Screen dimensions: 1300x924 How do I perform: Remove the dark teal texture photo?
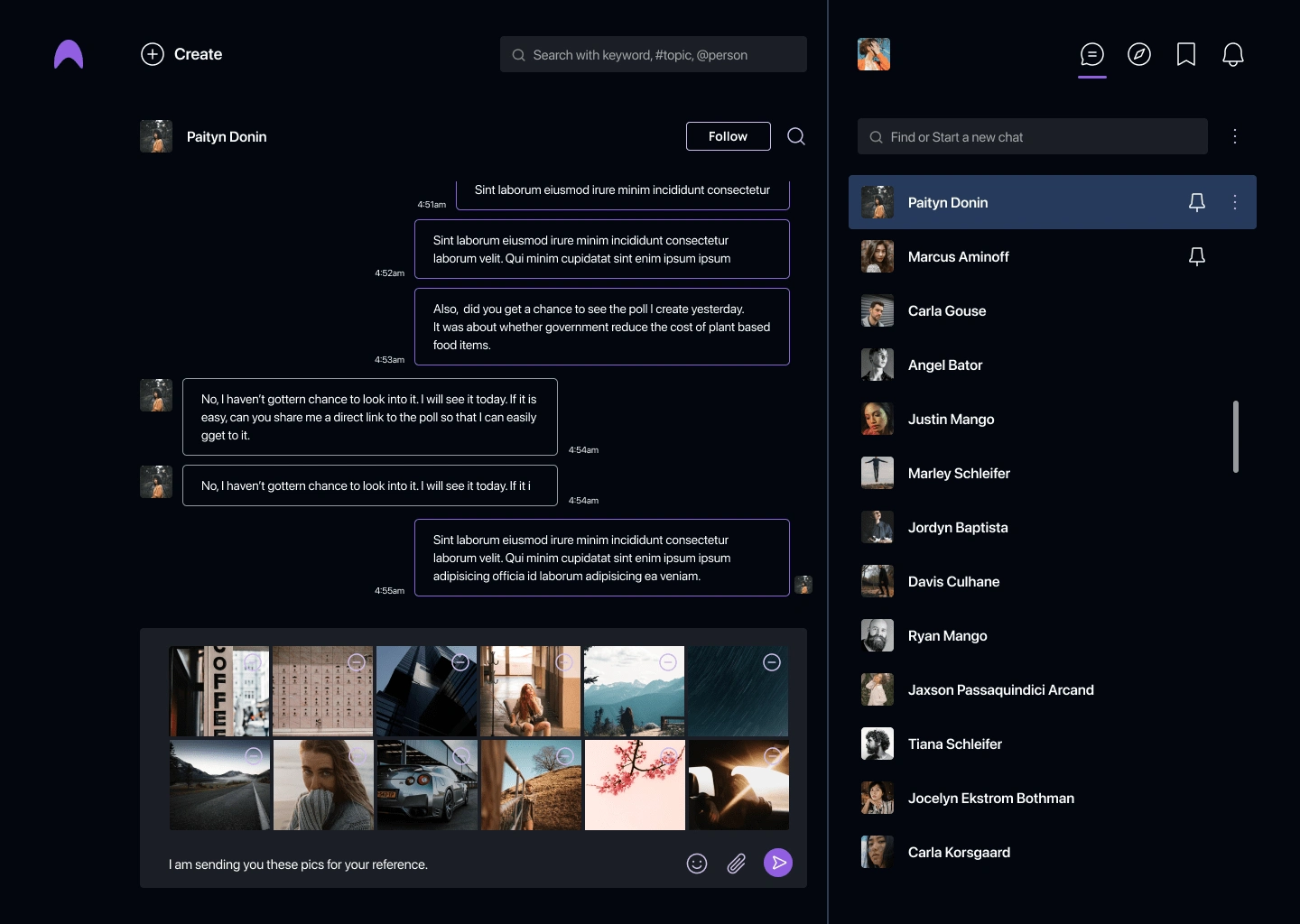(772, 662)
